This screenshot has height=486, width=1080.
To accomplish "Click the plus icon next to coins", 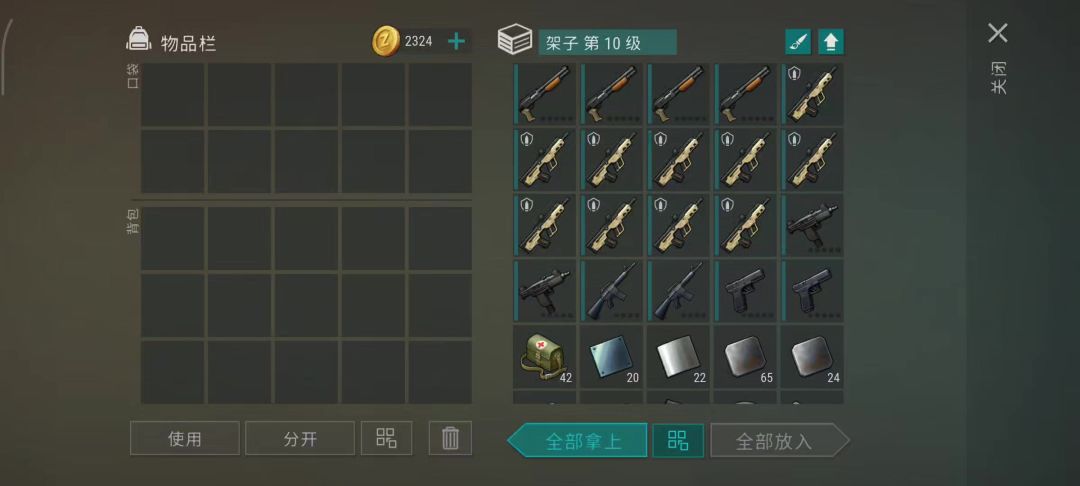I will [x=456, y=41].
